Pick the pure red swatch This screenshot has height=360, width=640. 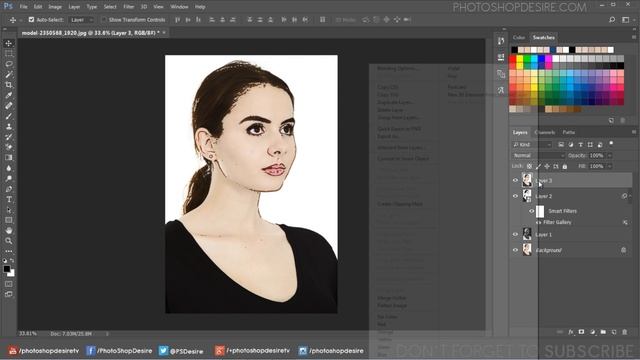[513, 59]
